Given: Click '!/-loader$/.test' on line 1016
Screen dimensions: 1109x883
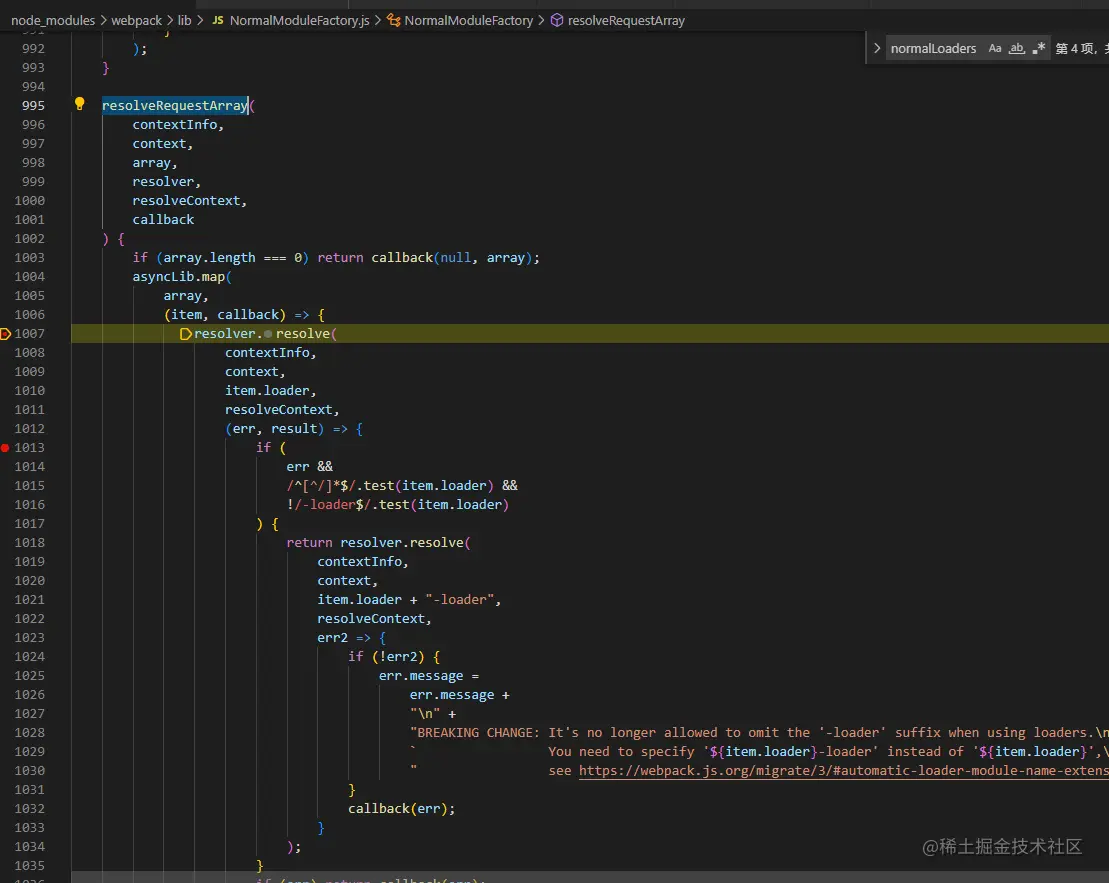Looking at the screenshot, I should tap(348, 504).
